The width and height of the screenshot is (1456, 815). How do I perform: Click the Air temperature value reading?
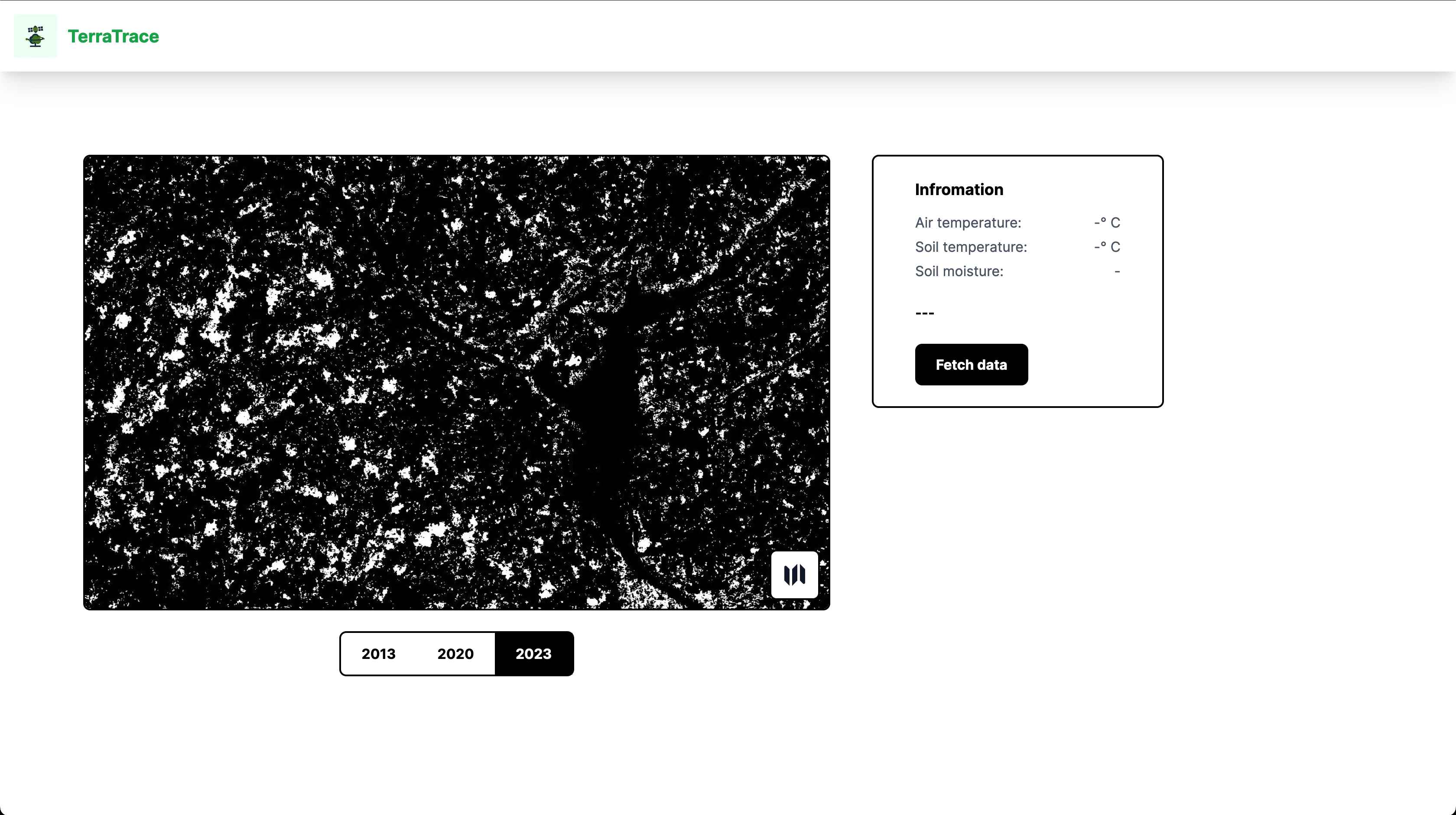pos(1106,223)
